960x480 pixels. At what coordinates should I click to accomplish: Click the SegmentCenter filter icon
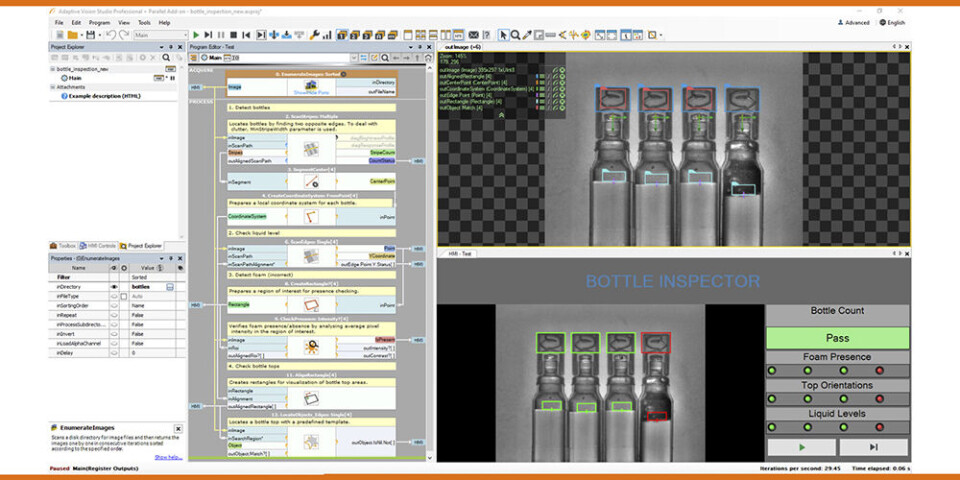(x=311, y=181)
